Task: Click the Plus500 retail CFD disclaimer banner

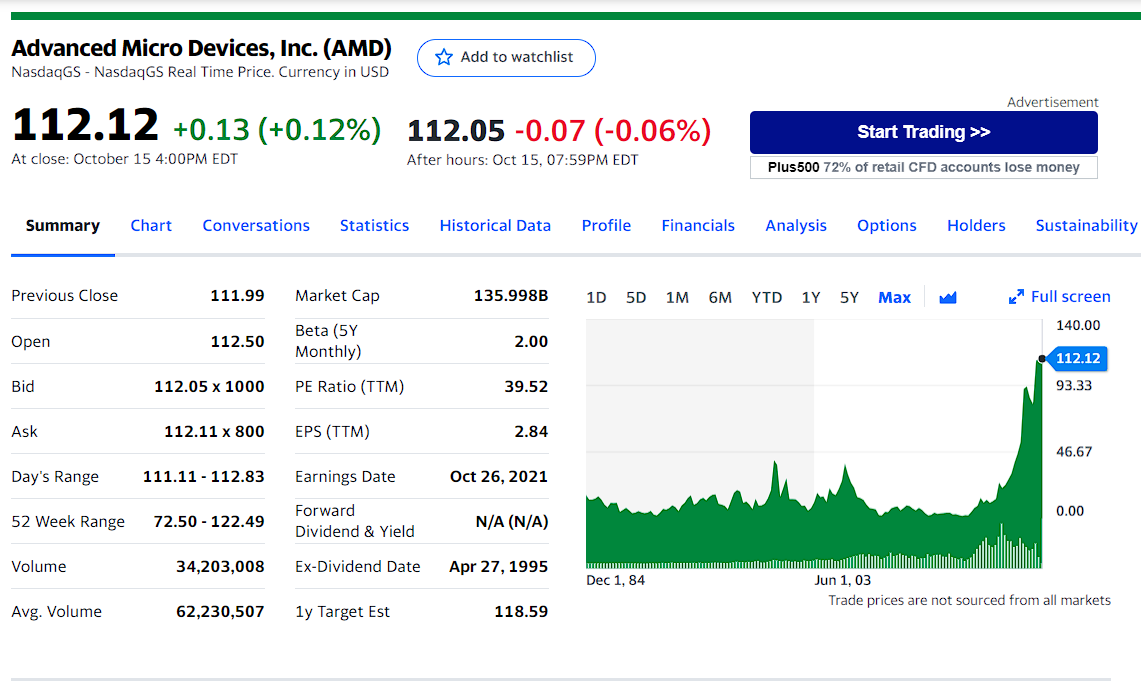Action: [923, 167]
